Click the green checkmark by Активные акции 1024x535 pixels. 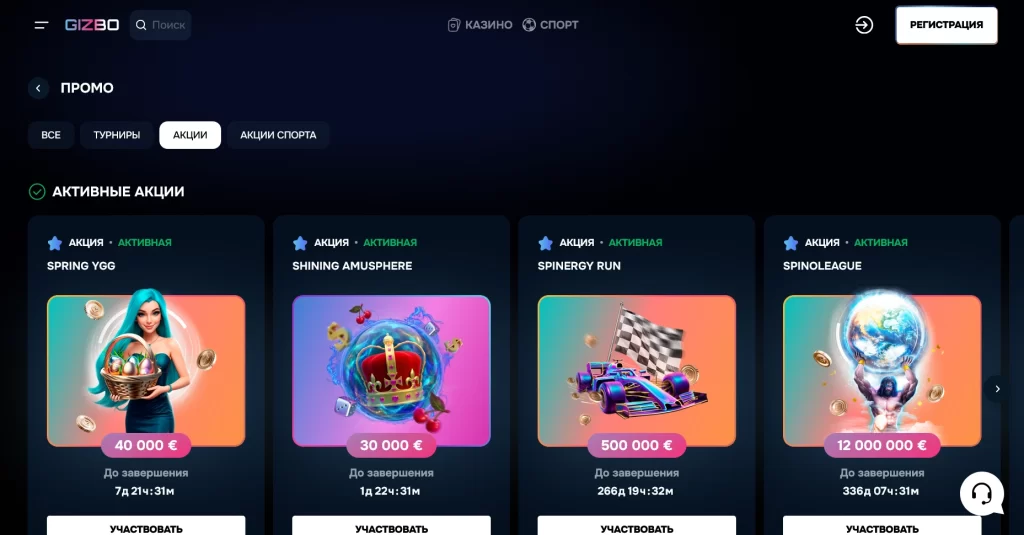coord(37,191)
